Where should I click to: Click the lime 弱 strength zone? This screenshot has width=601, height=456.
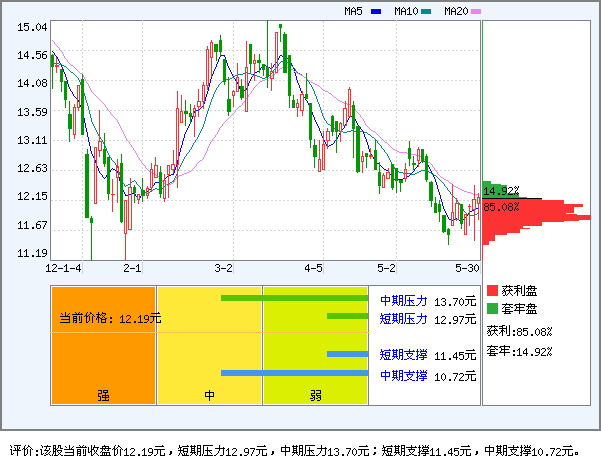tap(315, 345)
